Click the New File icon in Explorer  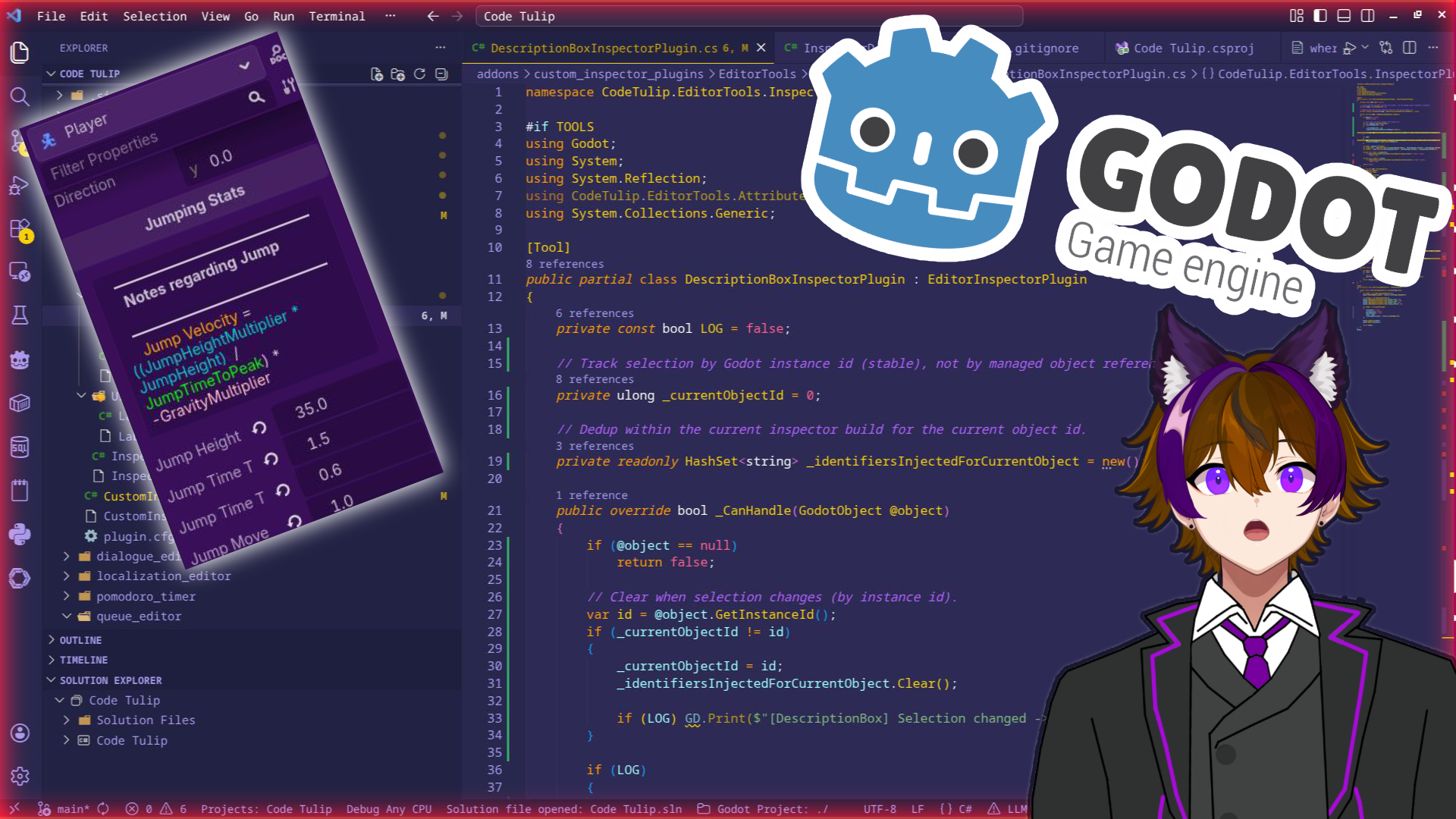[x=376, y=74]
